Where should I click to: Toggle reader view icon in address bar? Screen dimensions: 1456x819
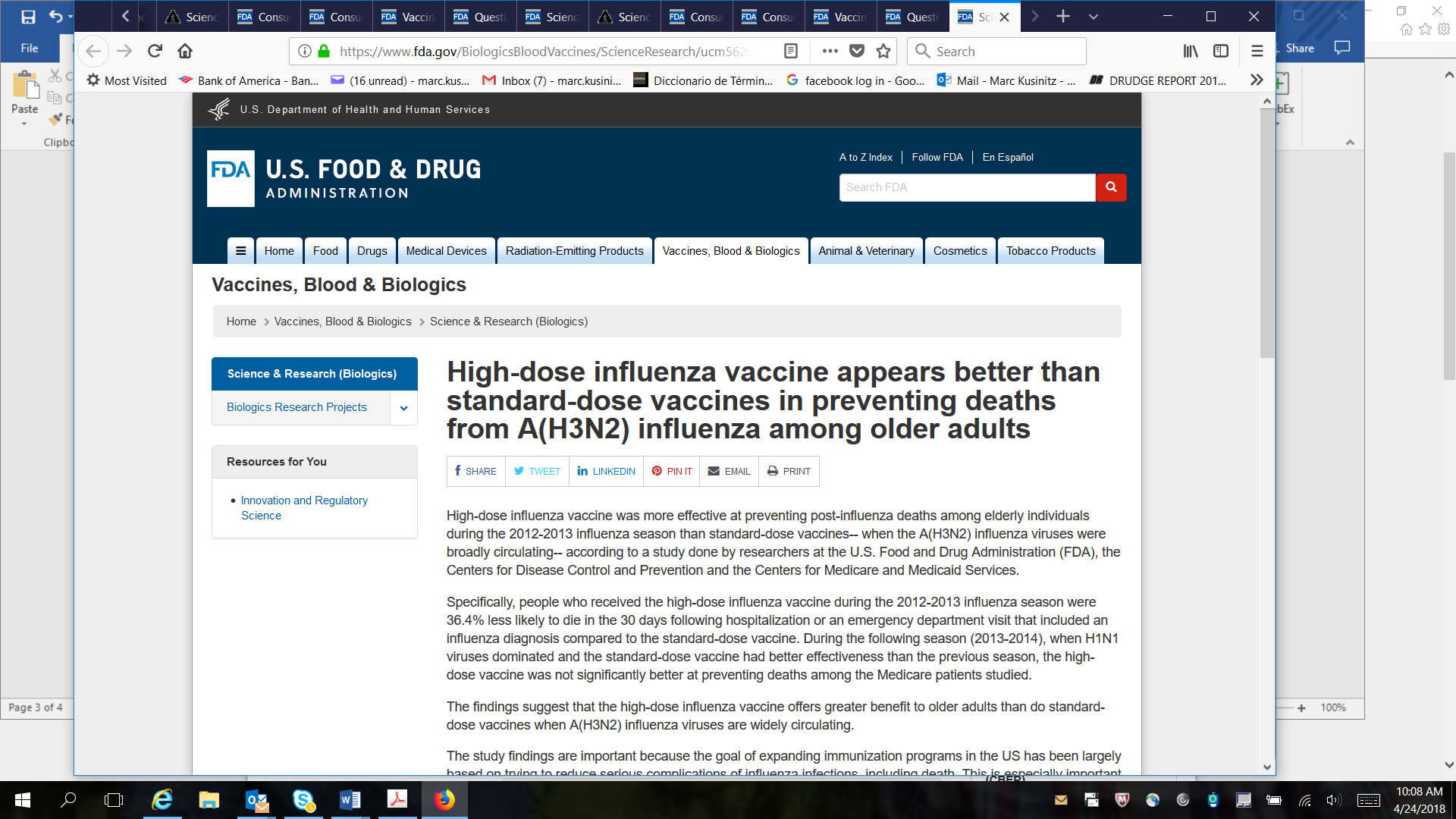(790, 51)
